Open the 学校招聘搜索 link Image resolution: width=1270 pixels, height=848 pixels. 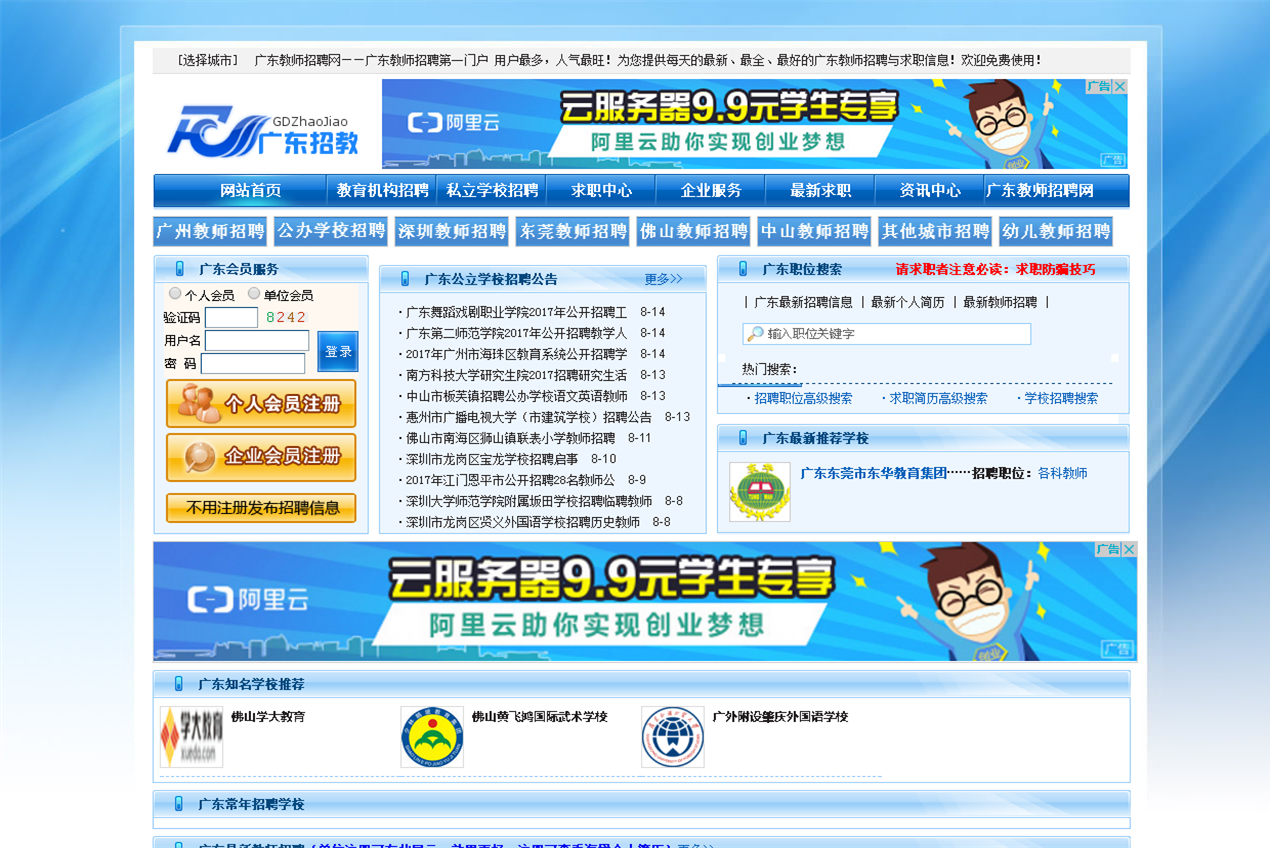1061,398
